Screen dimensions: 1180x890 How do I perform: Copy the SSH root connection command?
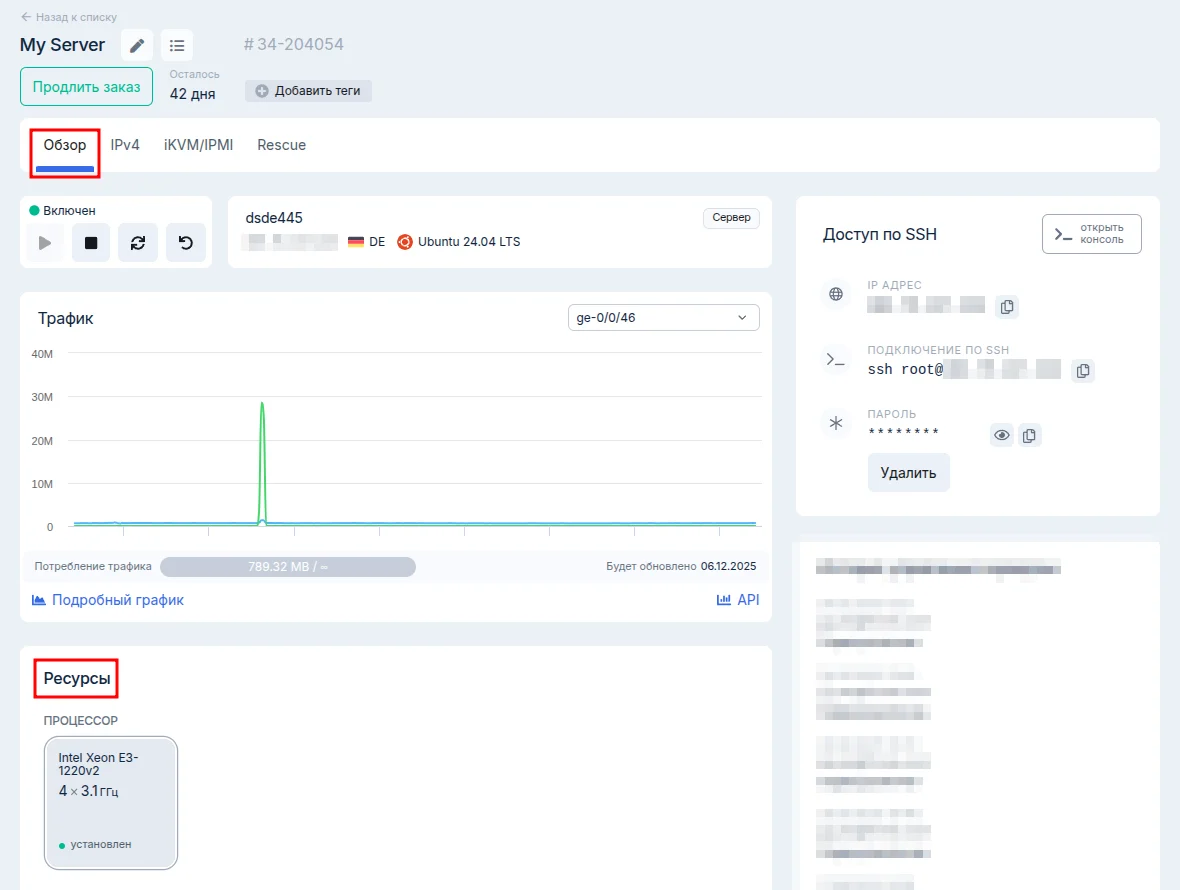pyautogui.click(x=1082, y=371)
